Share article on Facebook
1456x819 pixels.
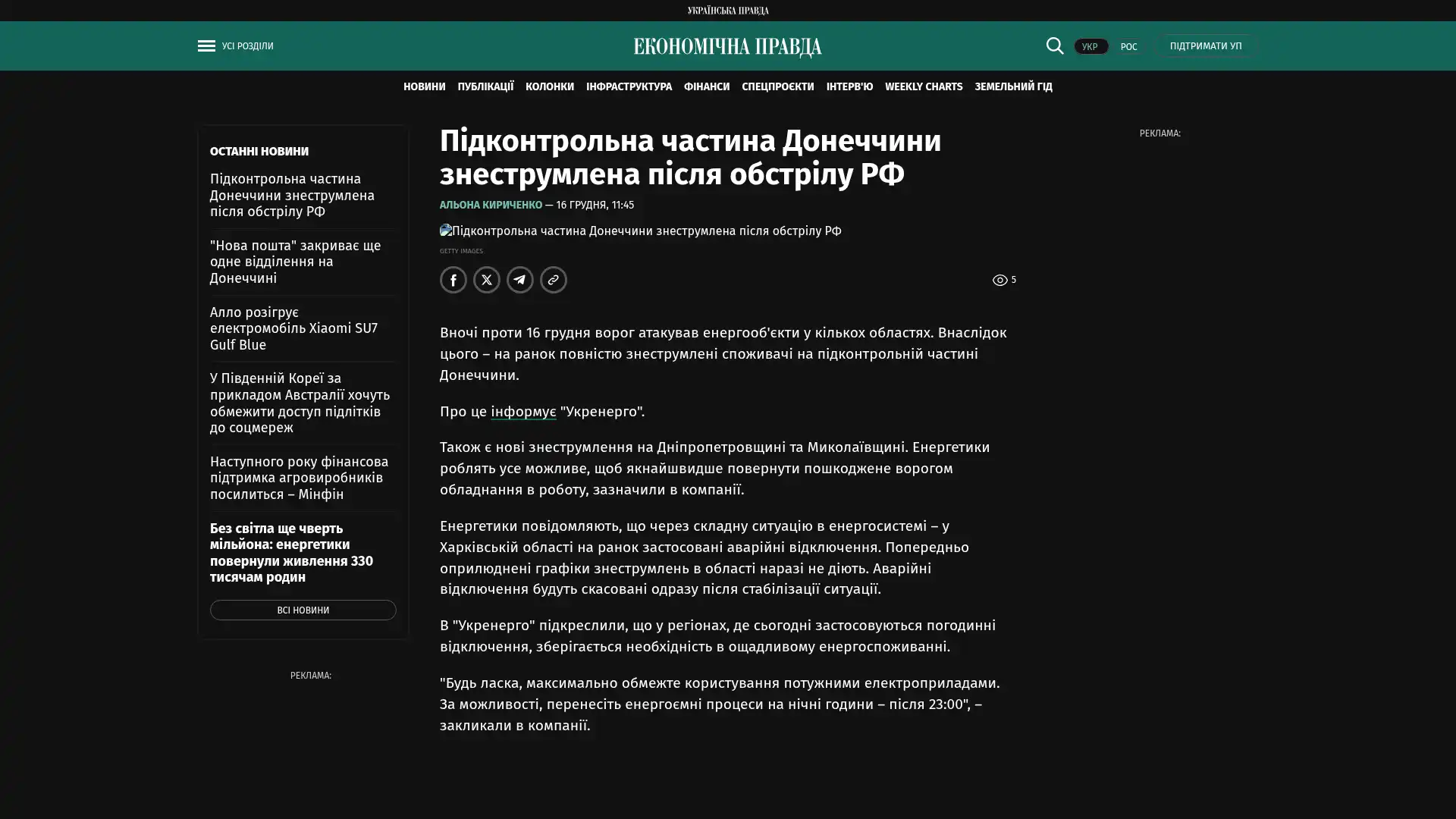[453, 280]
